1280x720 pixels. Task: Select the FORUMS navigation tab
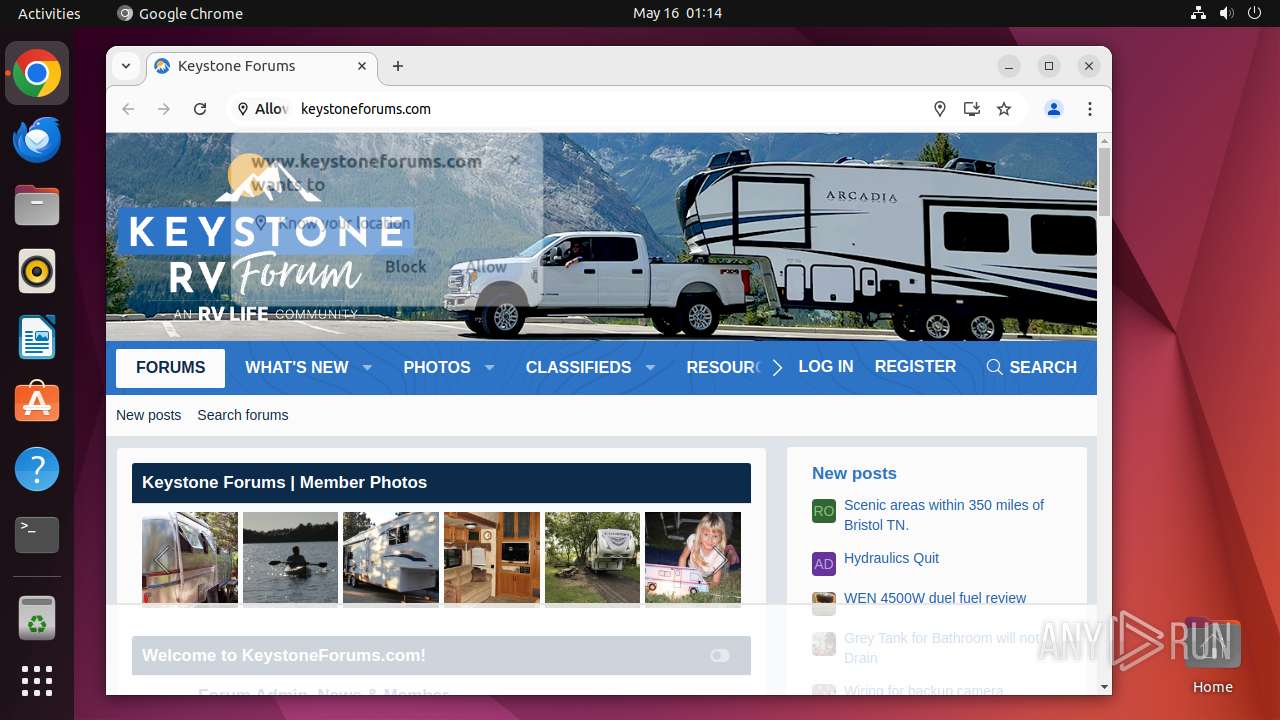(170, 368)
